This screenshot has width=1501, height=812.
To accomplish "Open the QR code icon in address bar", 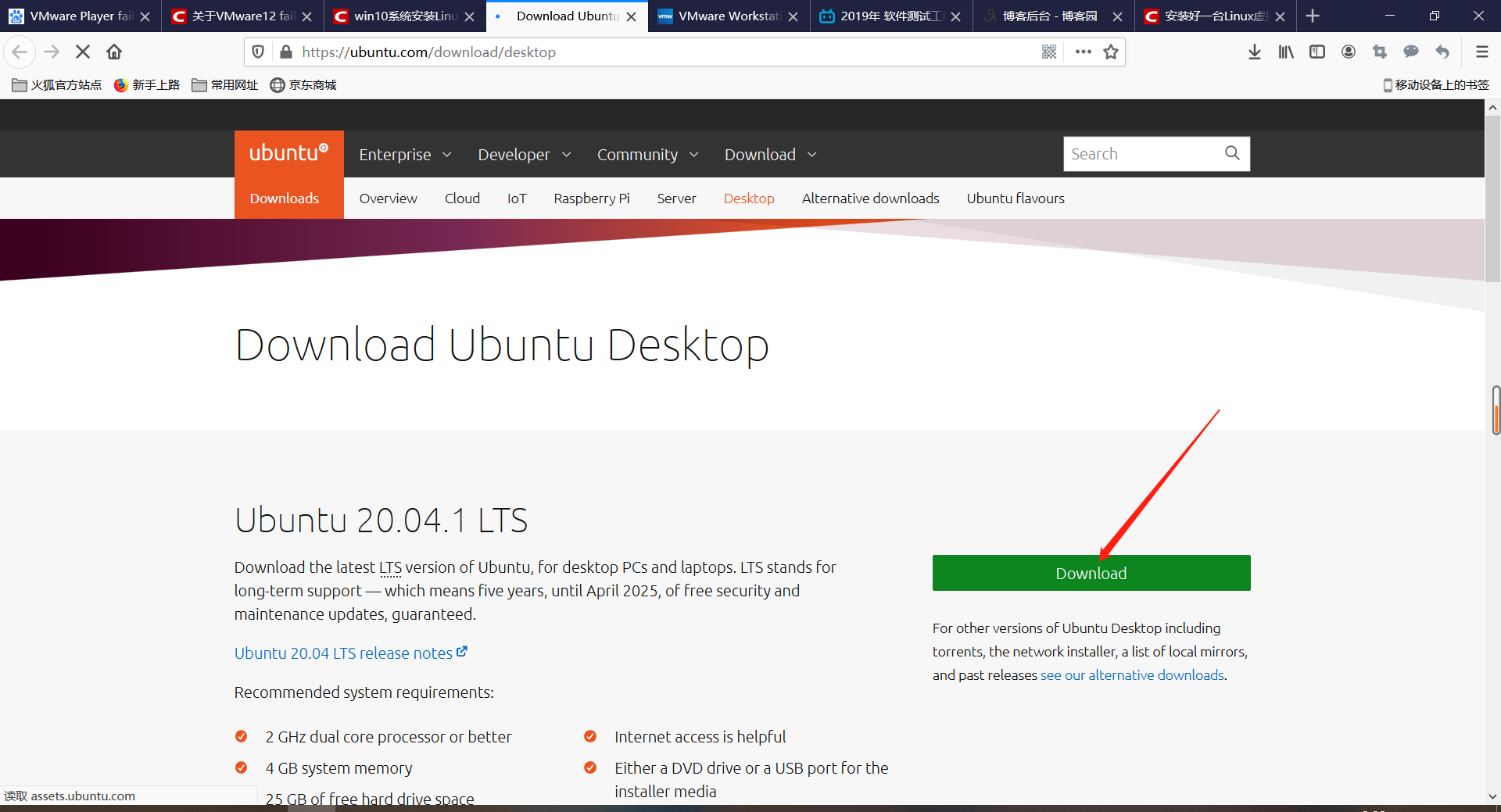I will (x=1049, y=52).
